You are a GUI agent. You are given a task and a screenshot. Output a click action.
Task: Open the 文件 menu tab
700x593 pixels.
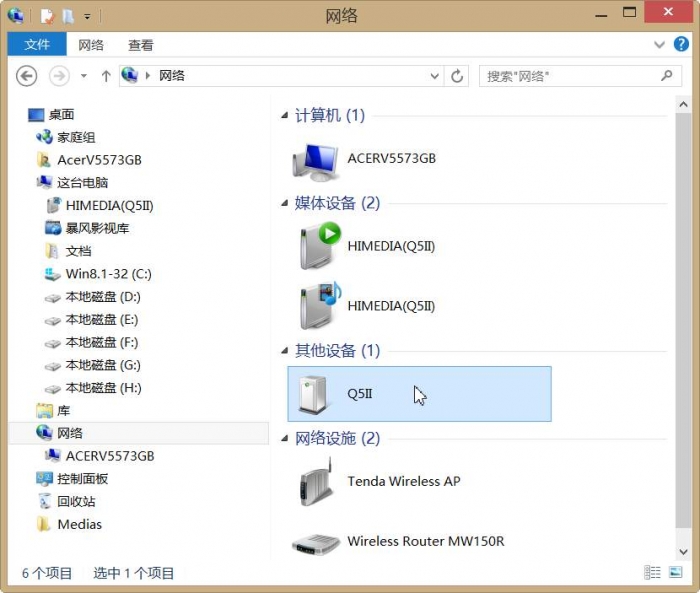coord(37,44)
